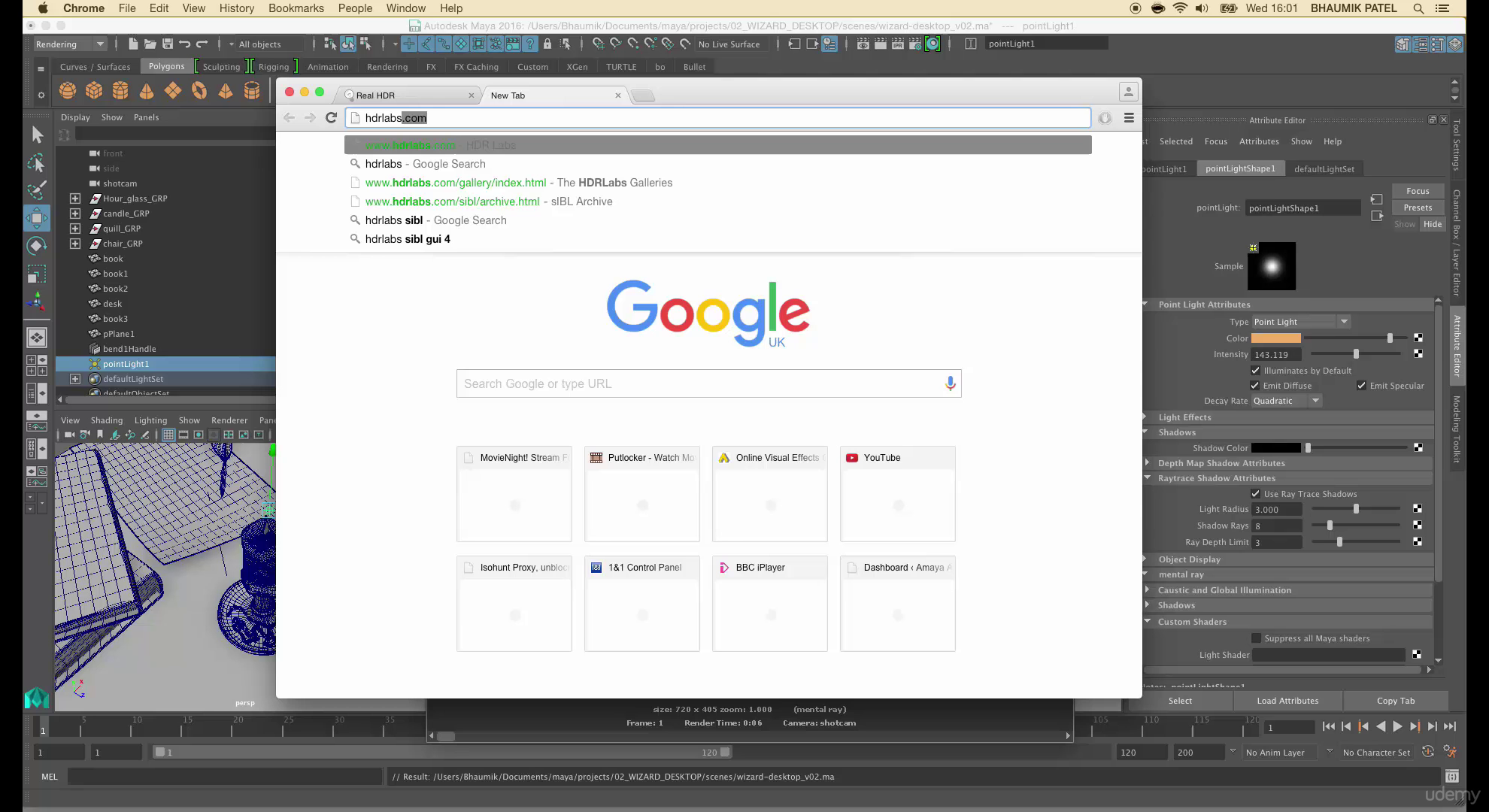Click Maya save scene icon
This screenshot has height=812, width=1489.
168,44
